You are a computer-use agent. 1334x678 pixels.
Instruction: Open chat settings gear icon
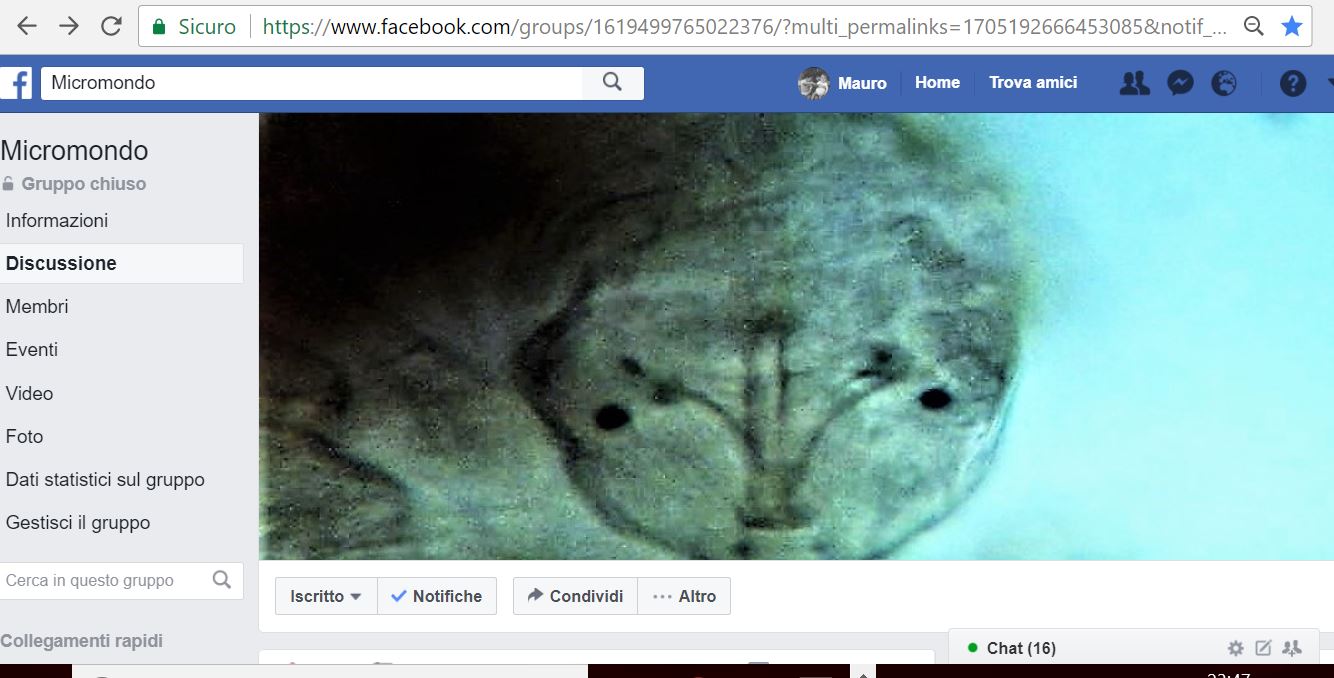pyautogui.click(x=1236, y=648)
